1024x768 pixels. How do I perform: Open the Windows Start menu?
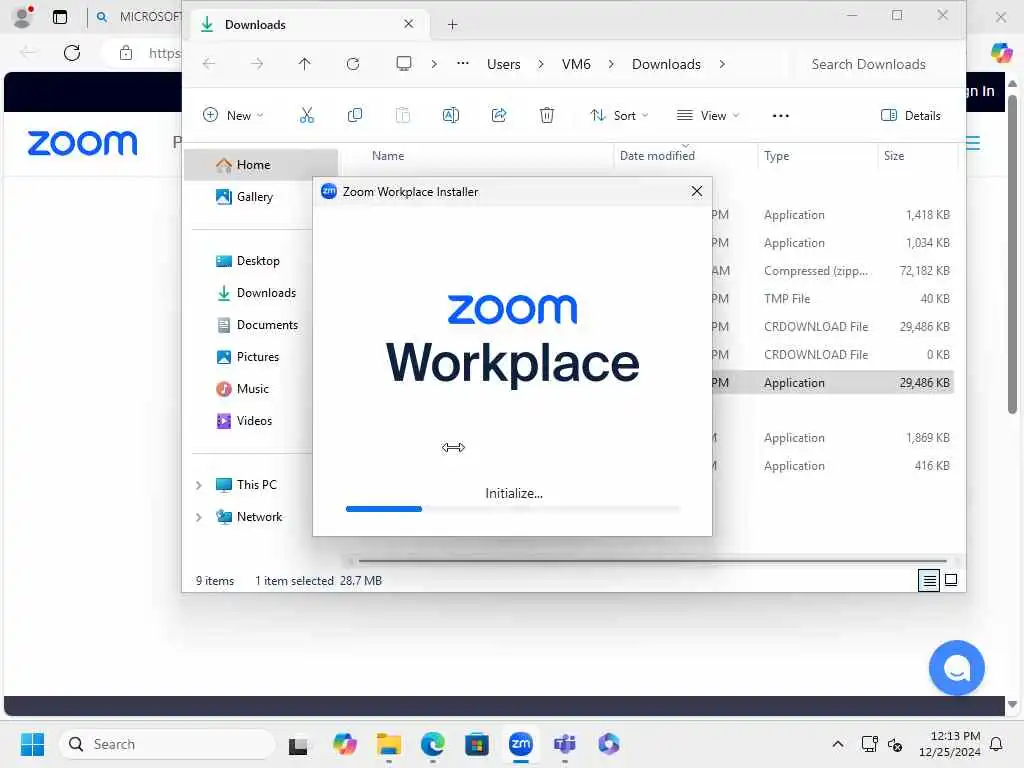32,744
